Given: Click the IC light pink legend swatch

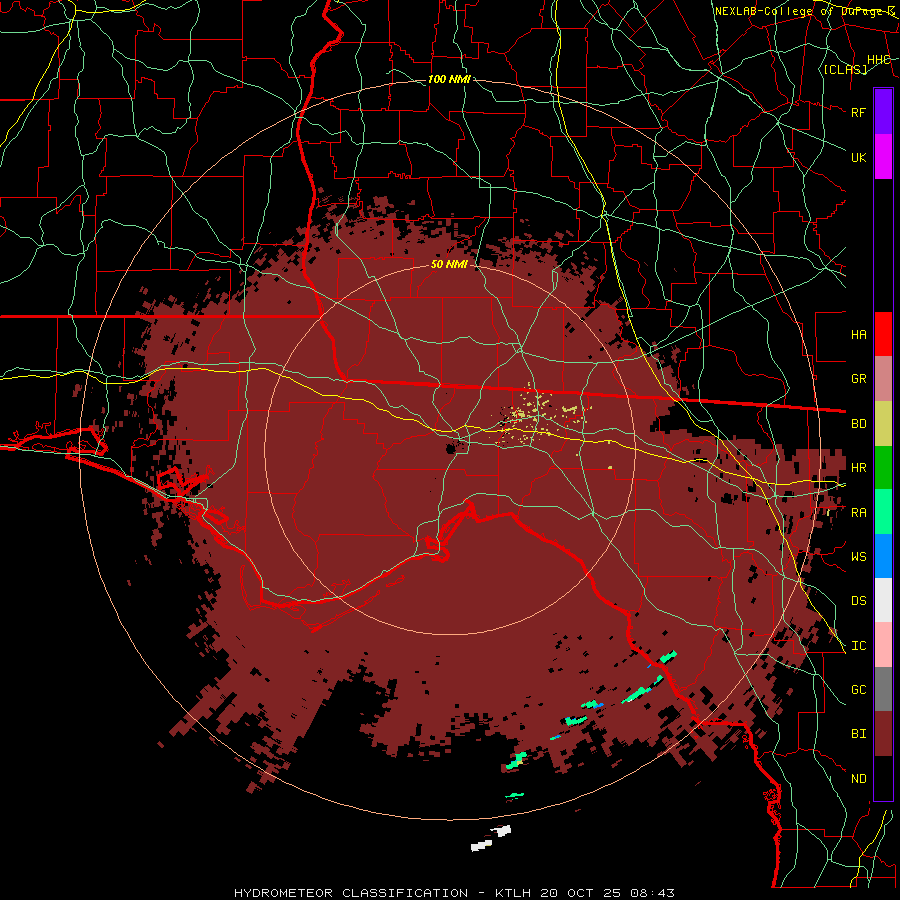Looking at the screenshot, I should (x=883, y=645).
